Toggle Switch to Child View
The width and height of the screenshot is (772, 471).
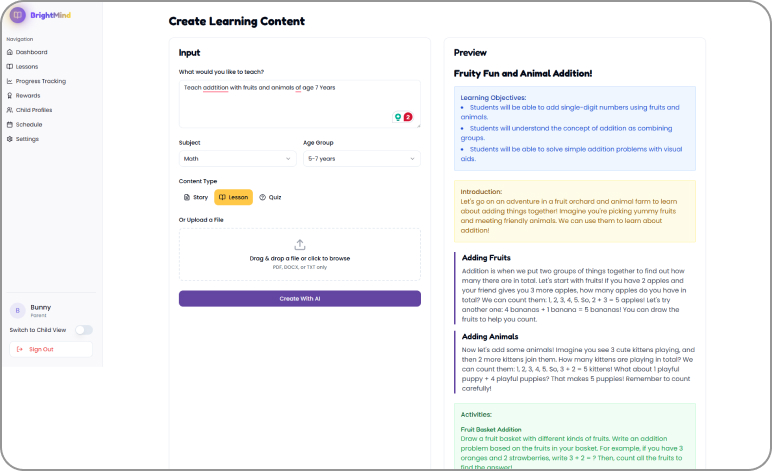point(84,330)
